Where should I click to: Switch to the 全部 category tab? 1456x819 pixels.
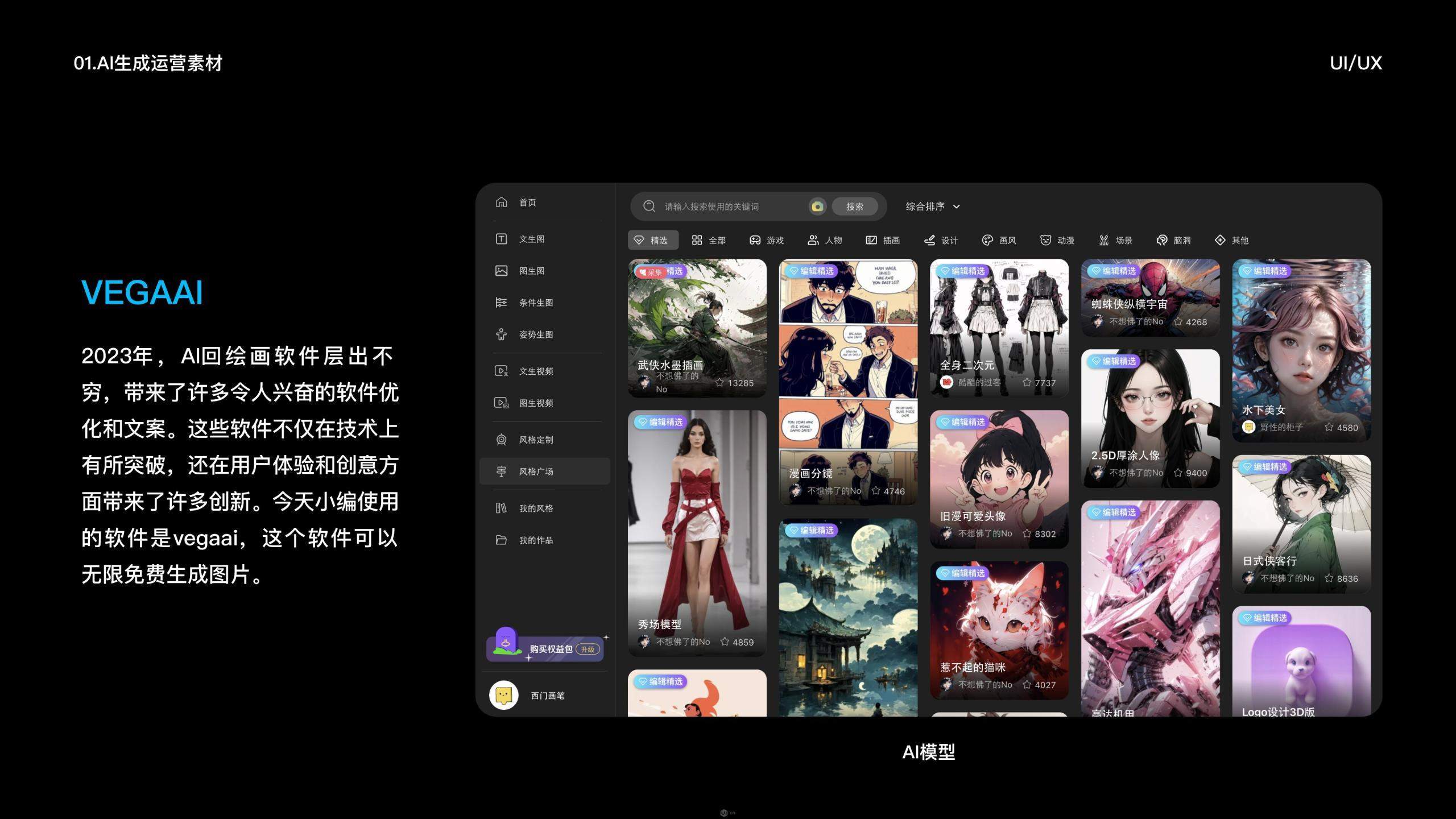[x=709, y=240]
